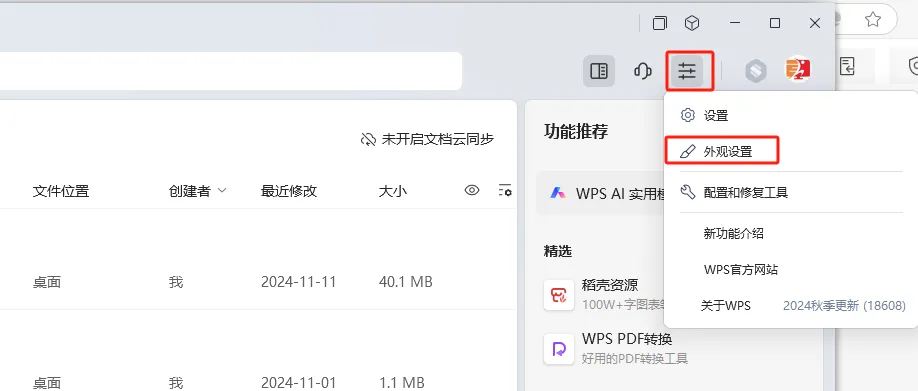The height and width of the screenshot is (391, 918).
Task: Select 关于WPS menu entry
Action: (726, 306)
